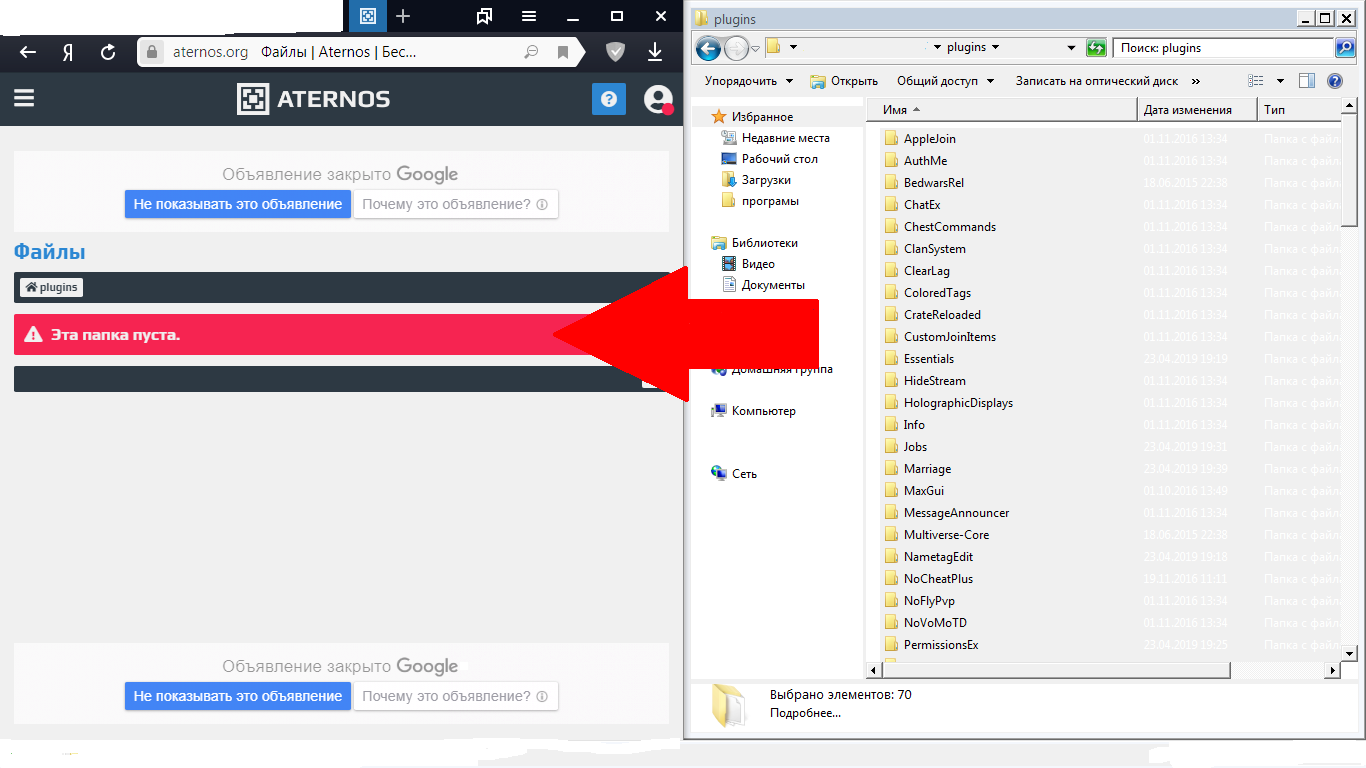Open 'Загрузки' in sidebar
The width and height of the screenshot is (1366, 768).
tap(766, 180)
